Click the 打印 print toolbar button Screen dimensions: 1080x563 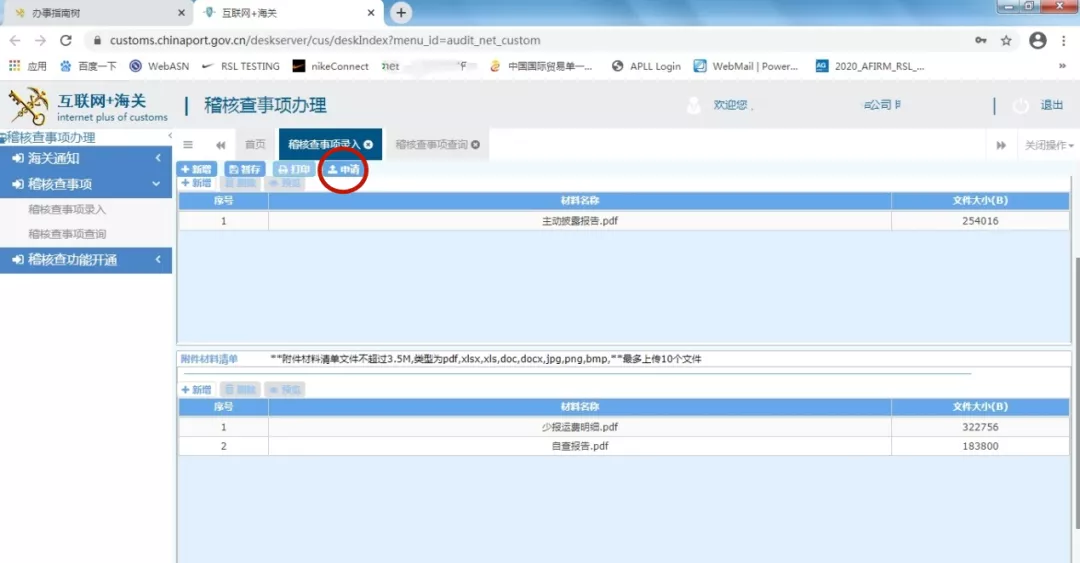click(x=293, y=170)
